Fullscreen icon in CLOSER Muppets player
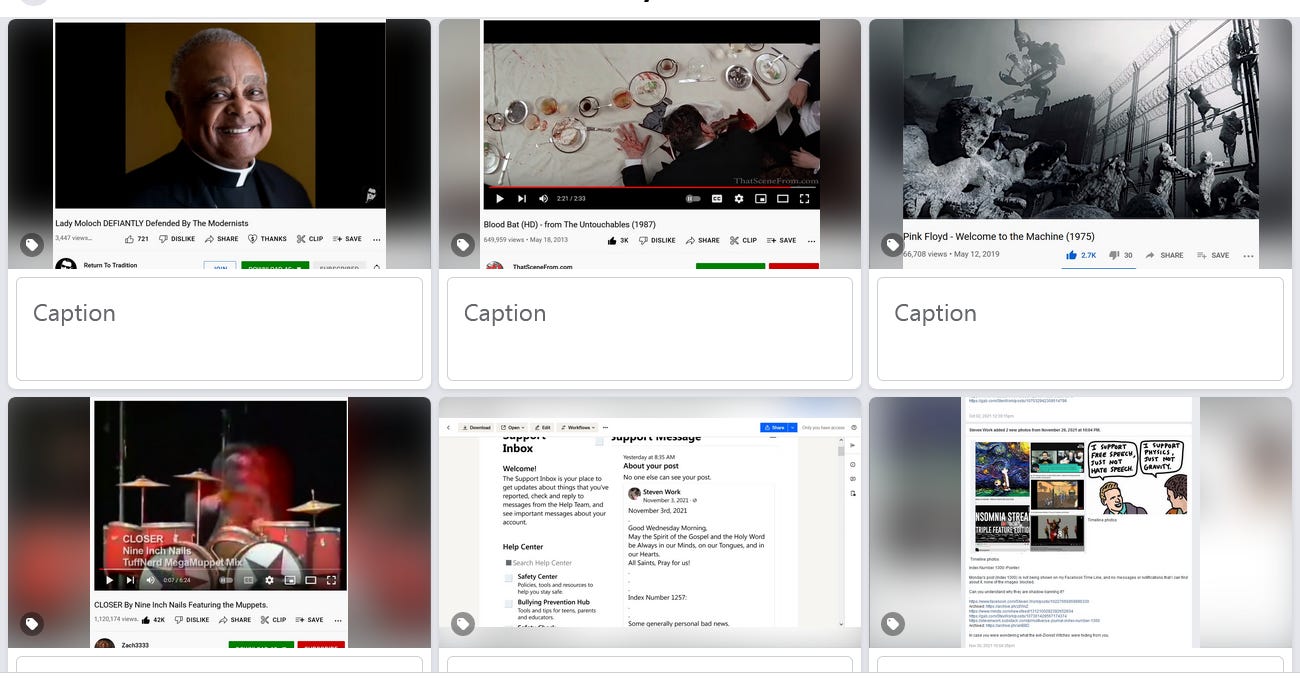 pos(332,580)
